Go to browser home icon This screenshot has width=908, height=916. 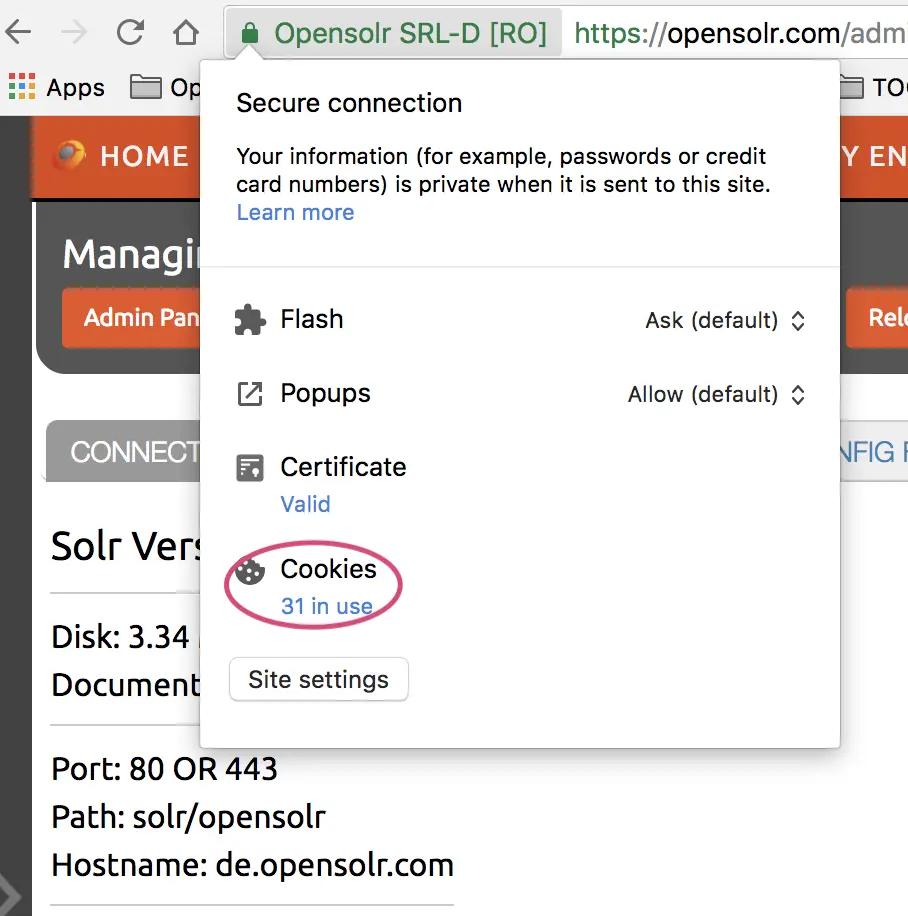pyautogui.click(x=186, y=33)
